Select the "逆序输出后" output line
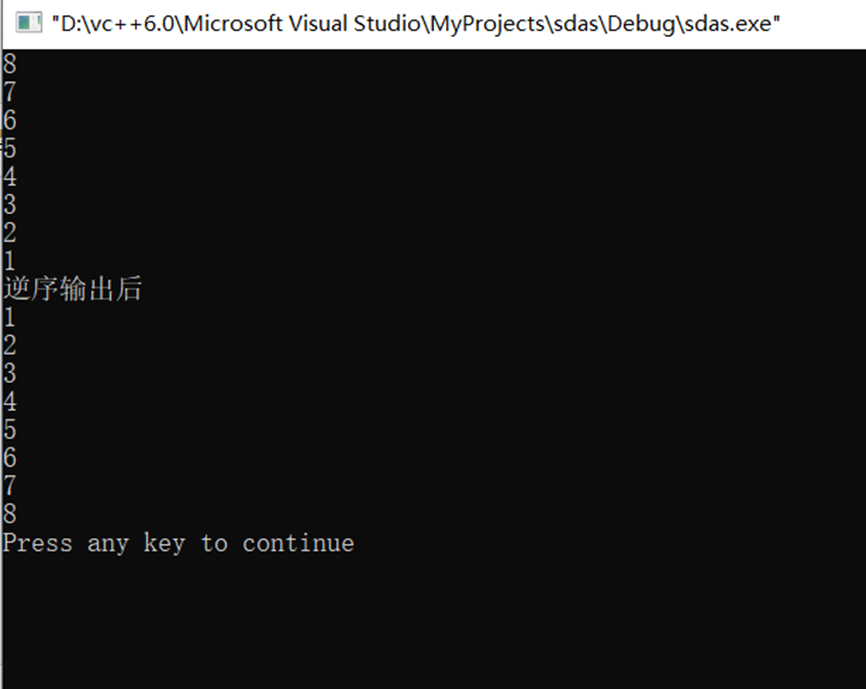The height and width of the screenshot is (689, 866). (x=73, y=289)
